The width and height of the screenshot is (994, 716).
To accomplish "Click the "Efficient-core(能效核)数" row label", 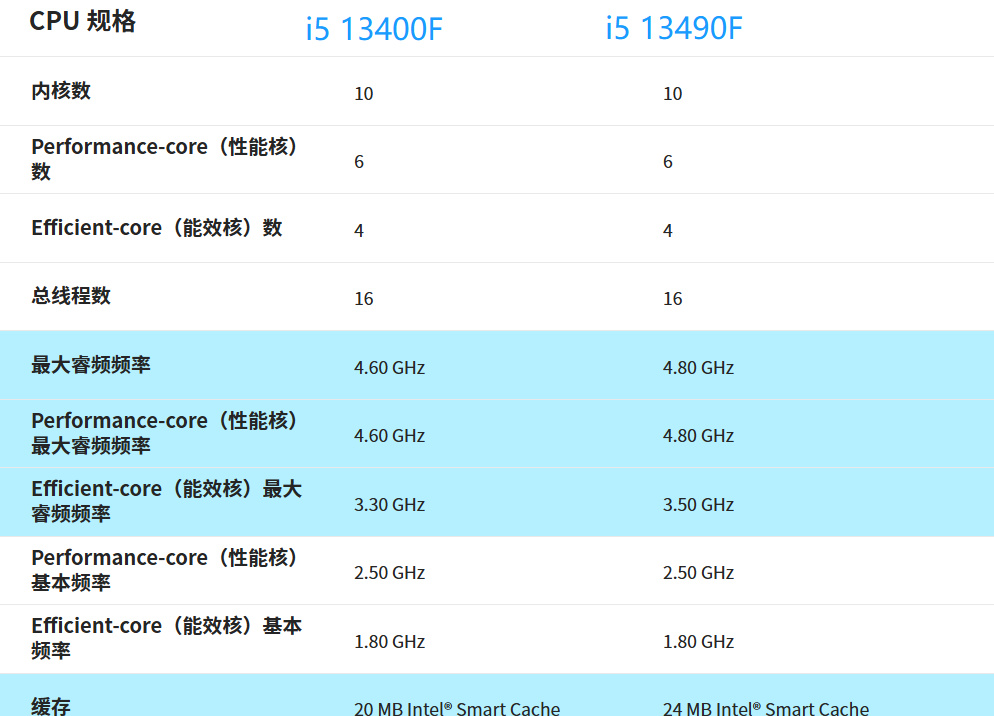I will click(157, 228).
